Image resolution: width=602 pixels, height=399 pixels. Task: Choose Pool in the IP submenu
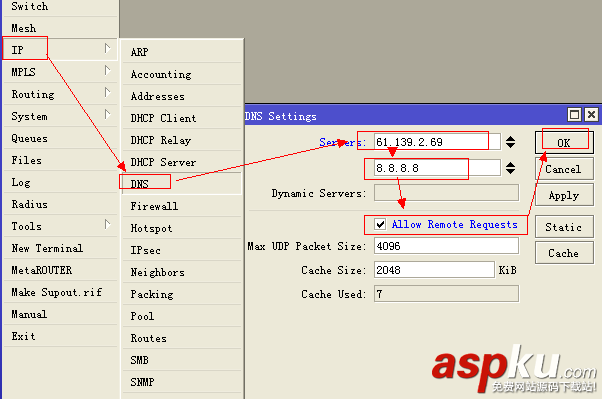182,316
